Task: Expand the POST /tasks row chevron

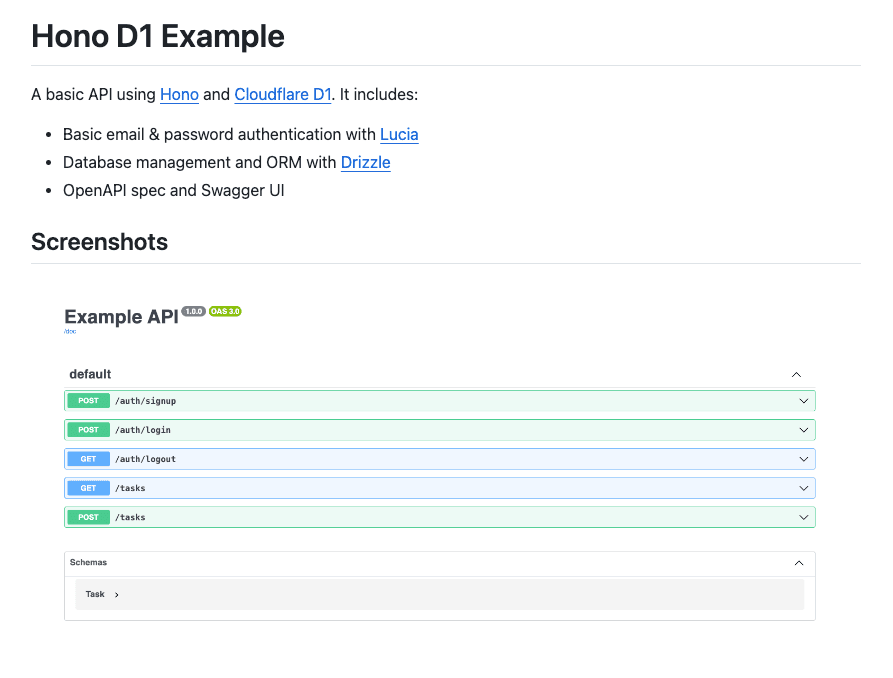Action: point(803,517)
